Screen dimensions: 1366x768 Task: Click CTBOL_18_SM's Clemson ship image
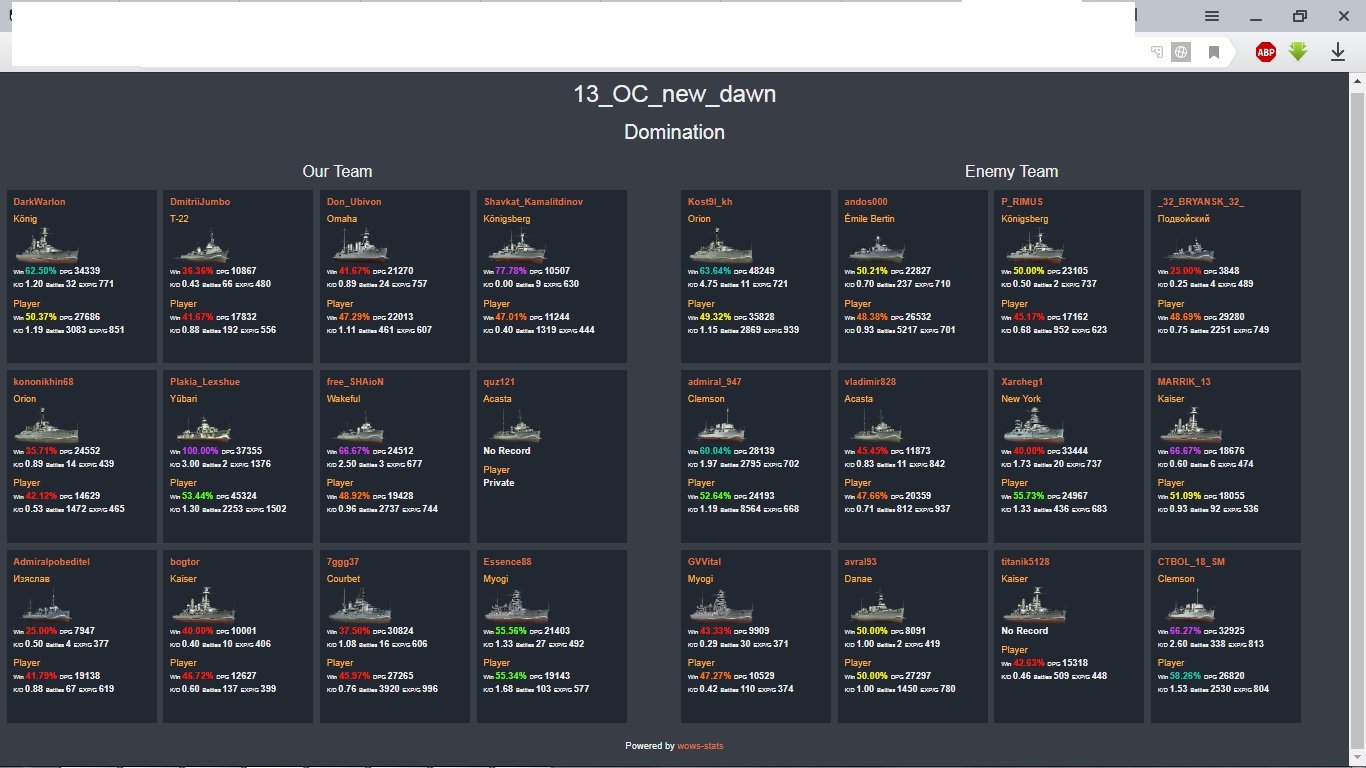(x=1190, y=605)
